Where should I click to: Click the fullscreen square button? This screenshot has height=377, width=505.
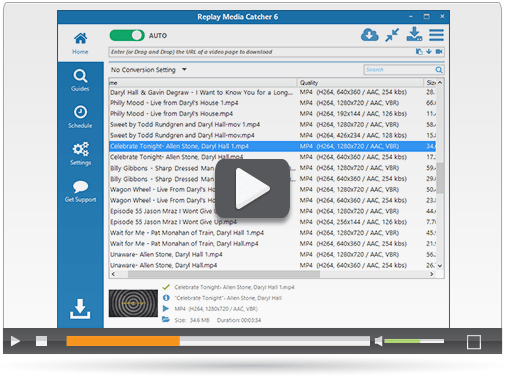click(474, 342)
